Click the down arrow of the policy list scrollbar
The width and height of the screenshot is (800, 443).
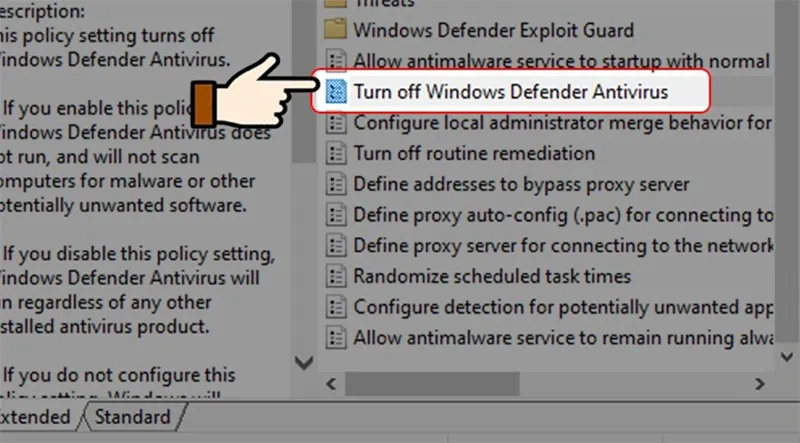coord(787,357)
